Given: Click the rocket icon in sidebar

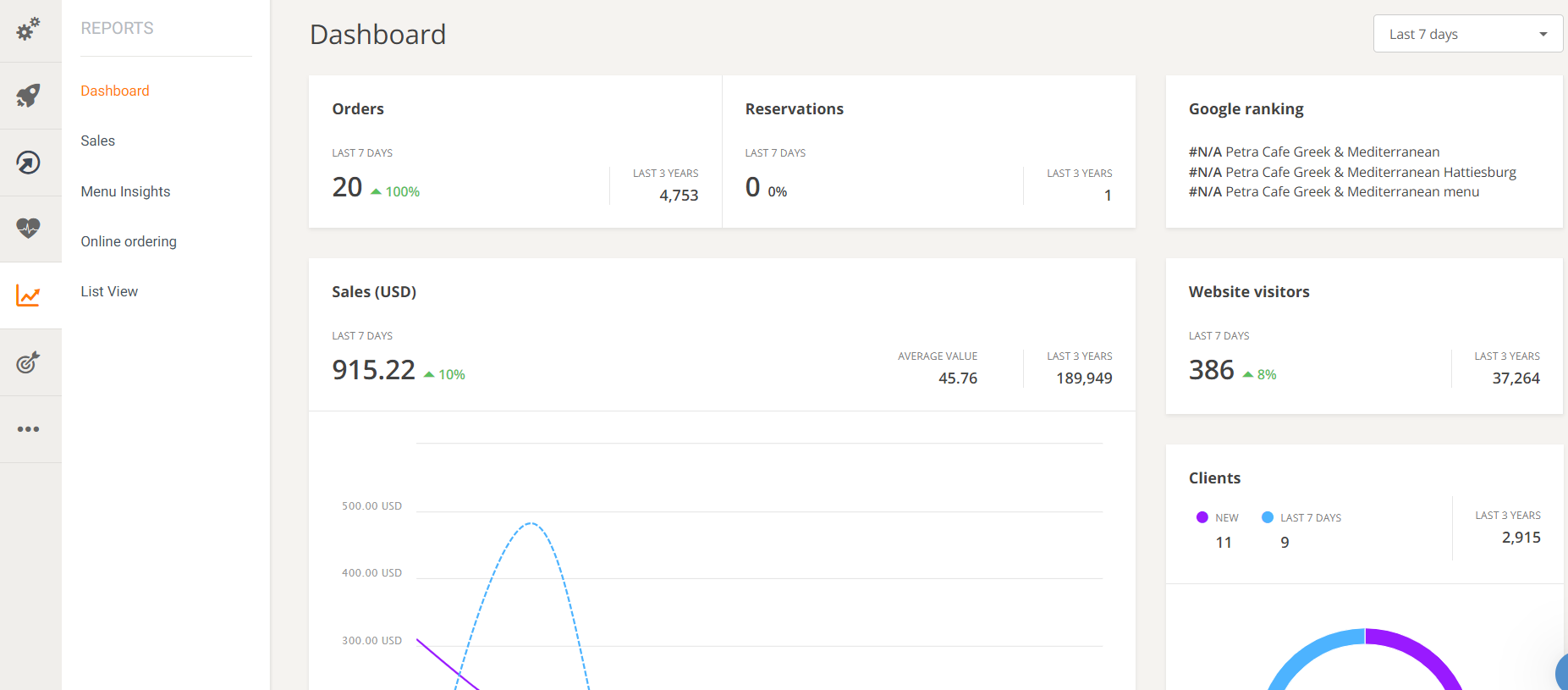Looking at the screenshot, I should click(29, 96).
